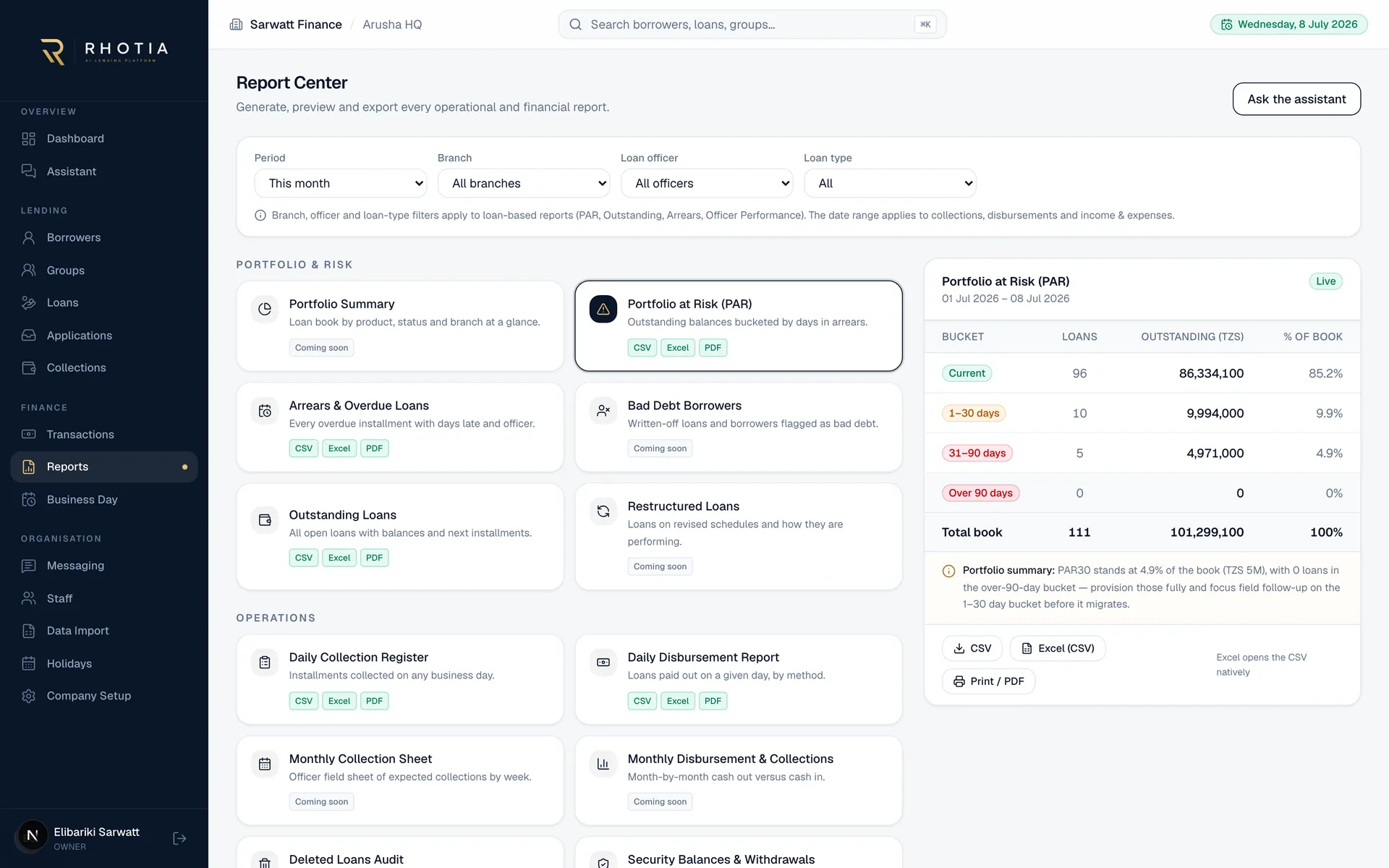Click the Over 90 days bucket badge
Image resolution: width=1389 pixels, height=868 pixels.
(980, 493)
